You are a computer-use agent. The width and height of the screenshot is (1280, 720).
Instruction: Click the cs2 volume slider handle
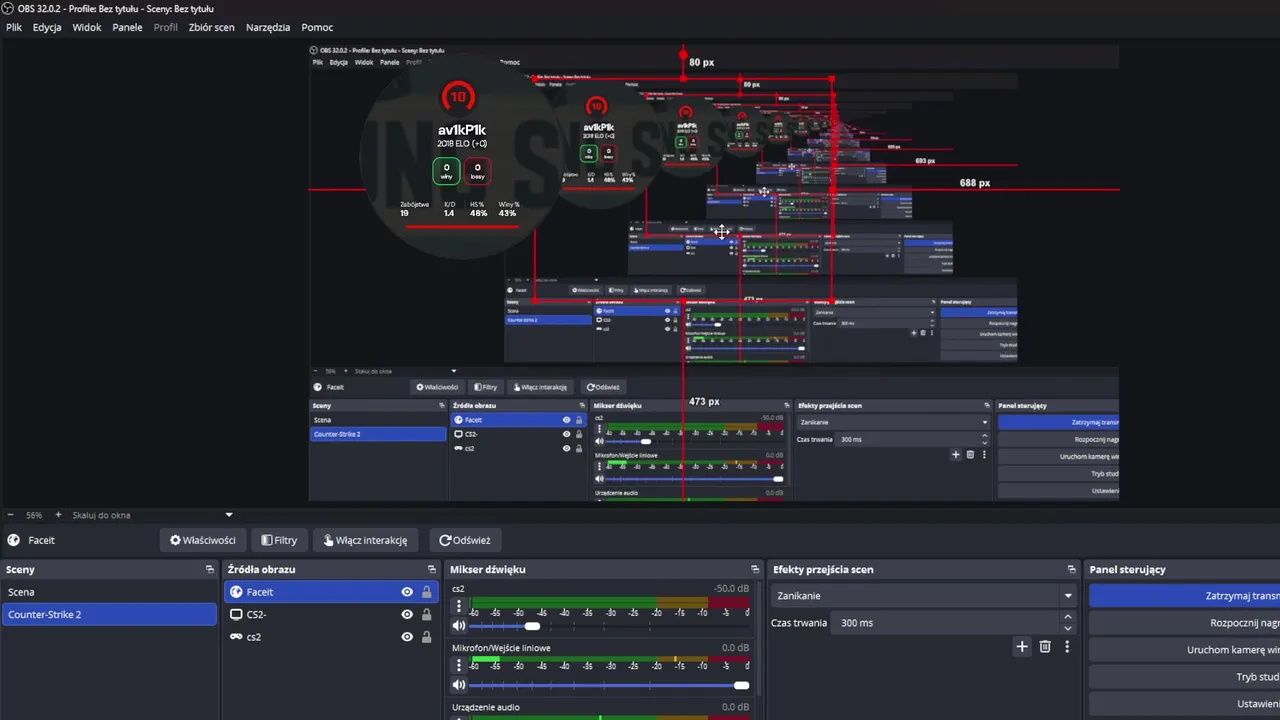click(x=532, y=626)
